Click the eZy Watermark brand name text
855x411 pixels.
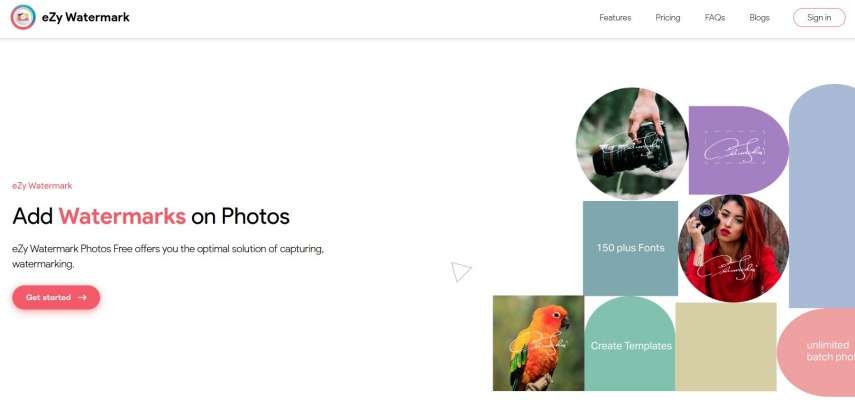pyautogui.click(x=86, y=17)
